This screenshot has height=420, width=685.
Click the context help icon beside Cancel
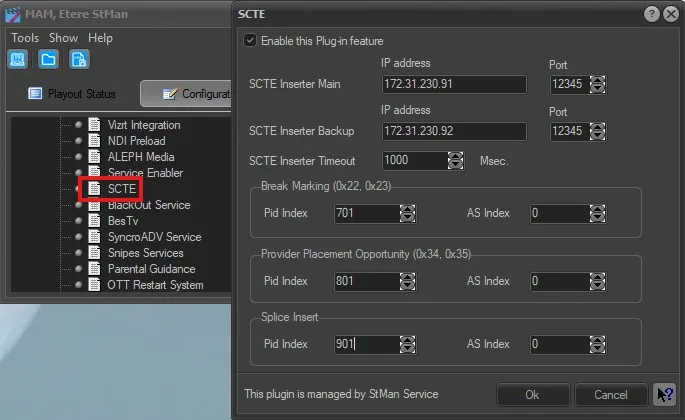pos(662,395)
